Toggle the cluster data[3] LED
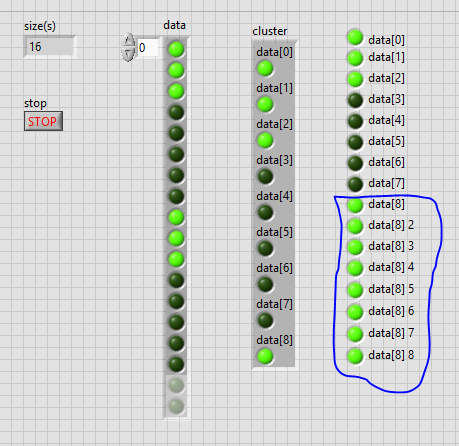This screenshot has height=446, width=459. click(x=265, y=176)
